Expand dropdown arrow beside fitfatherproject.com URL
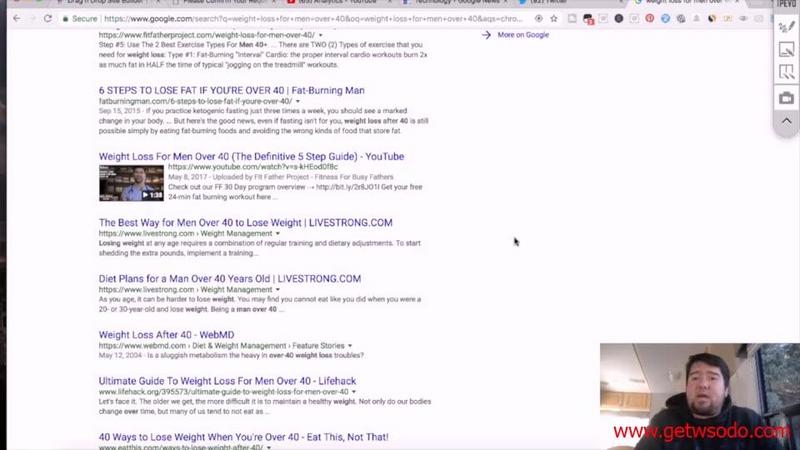Image resolution: width=800 pixels, height=450 pixels. tap(320, 35)
